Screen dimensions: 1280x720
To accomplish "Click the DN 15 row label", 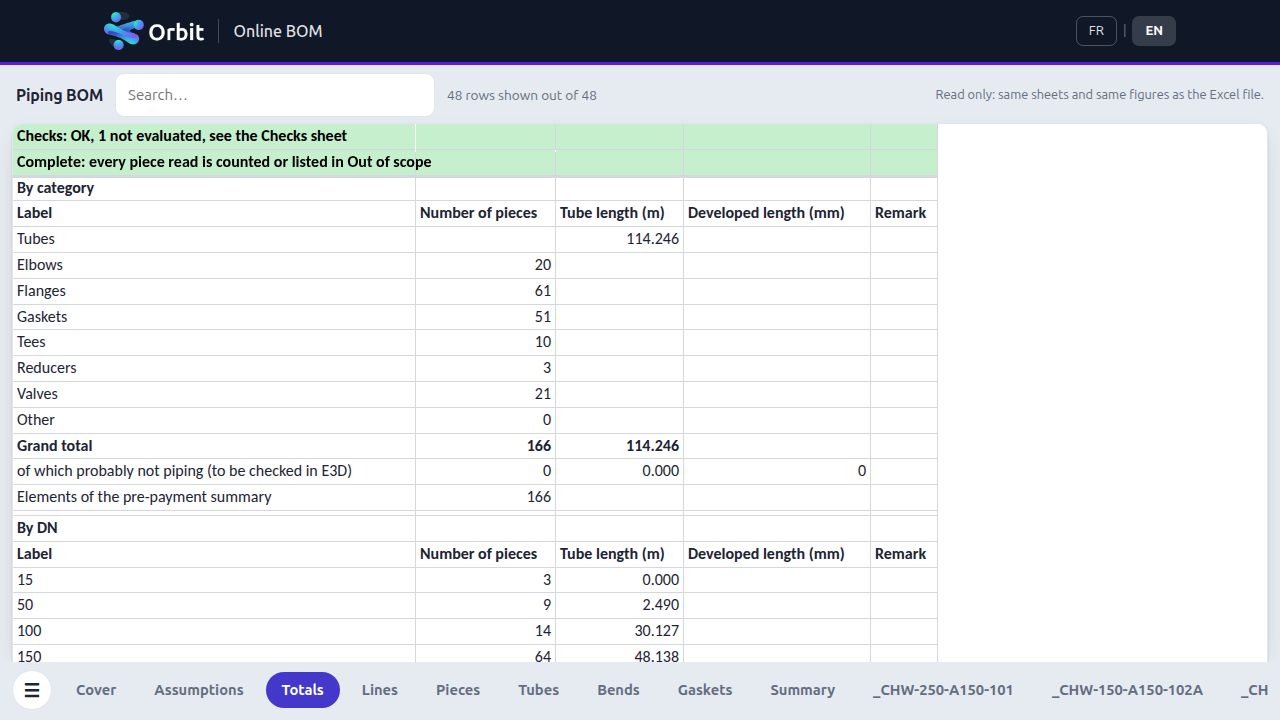I will (x=25, y=580).
